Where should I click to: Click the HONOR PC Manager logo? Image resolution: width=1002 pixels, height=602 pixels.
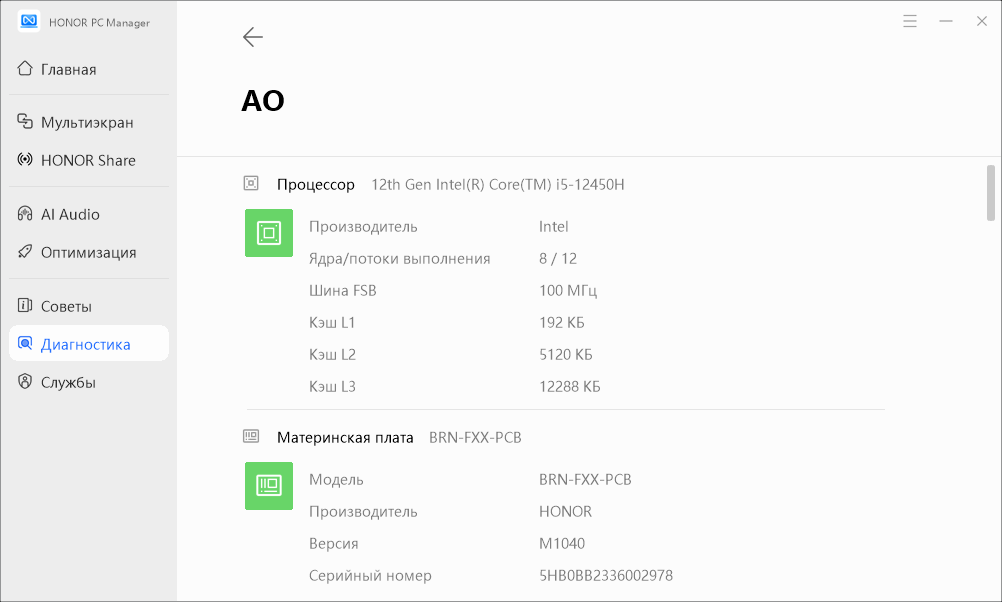coord(29,21)
